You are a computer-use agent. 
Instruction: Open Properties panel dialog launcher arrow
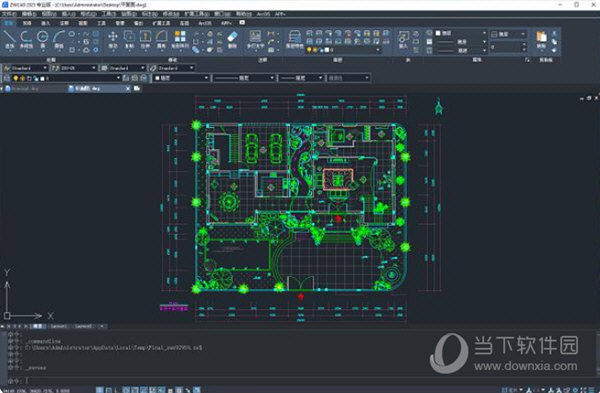(x=528, y=60)
